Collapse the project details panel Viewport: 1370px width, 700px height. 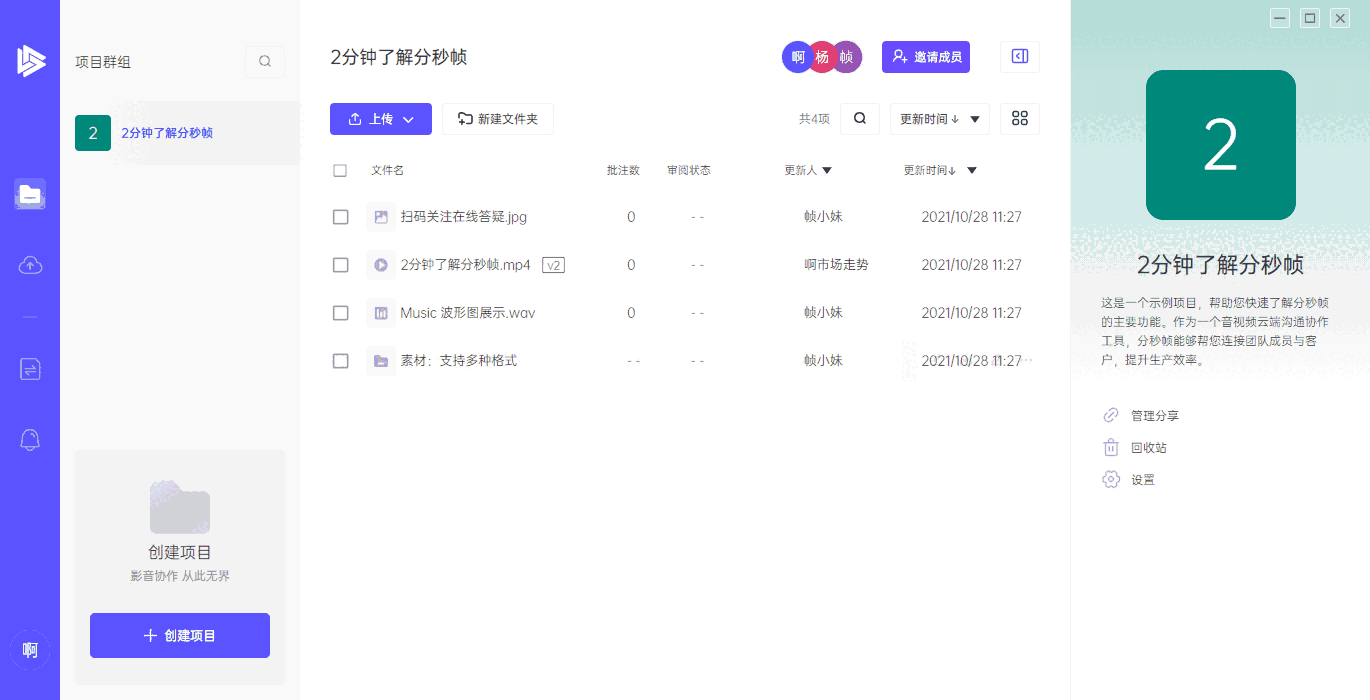click(x=1019, y=56)
